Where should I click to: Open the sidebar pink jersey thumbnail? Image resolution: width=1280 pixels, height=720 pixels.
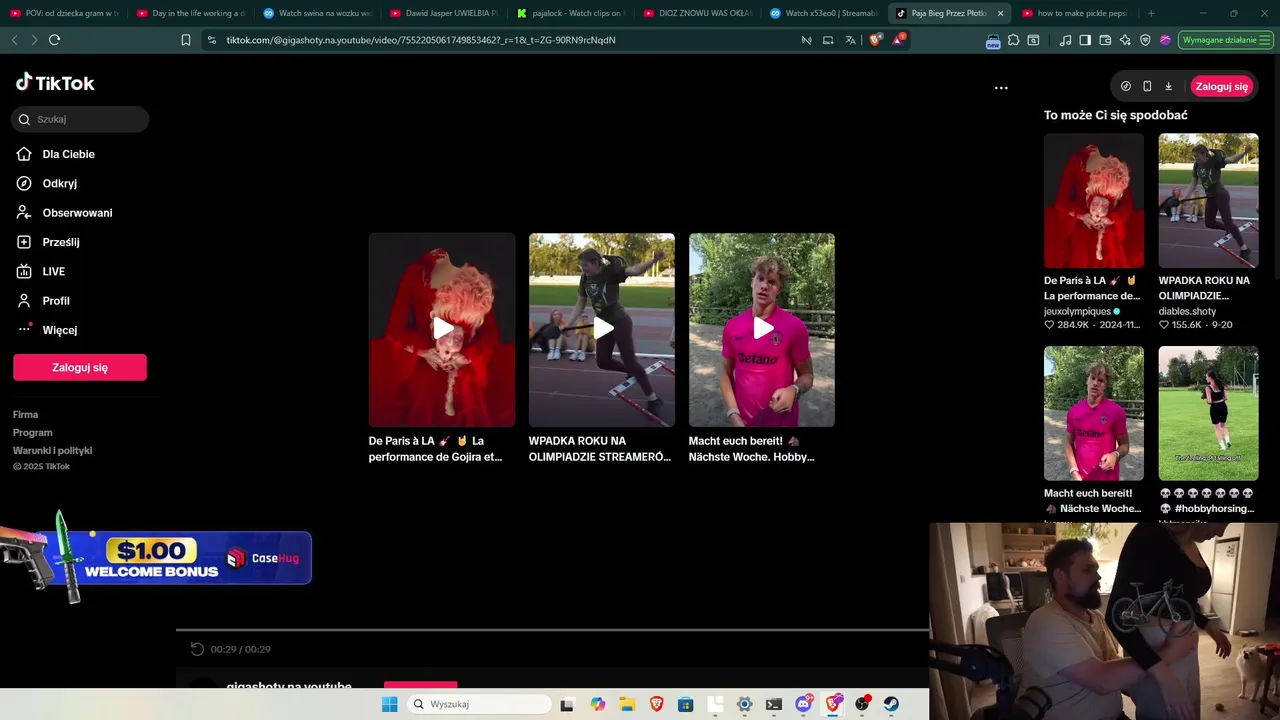coord(1094,413)
